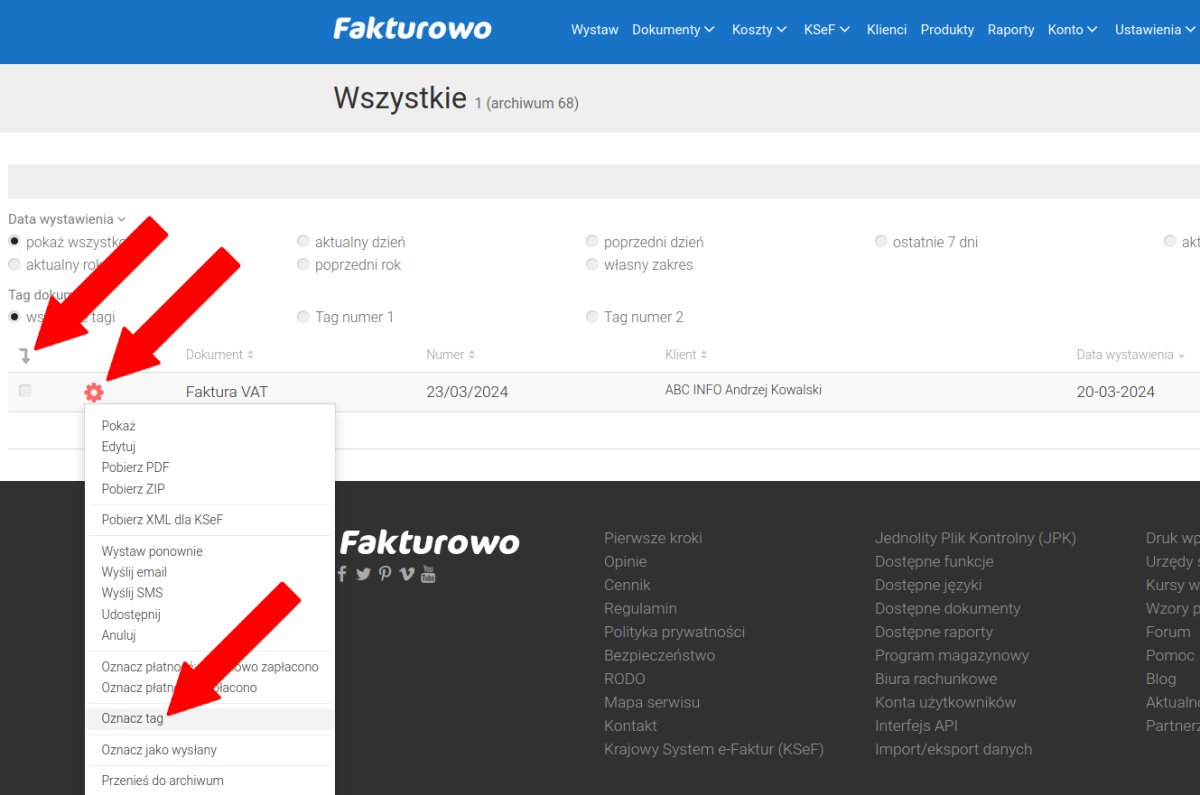Open the YouTube icon in the footer
This screenshot has width=1200, height=795.
428,574
